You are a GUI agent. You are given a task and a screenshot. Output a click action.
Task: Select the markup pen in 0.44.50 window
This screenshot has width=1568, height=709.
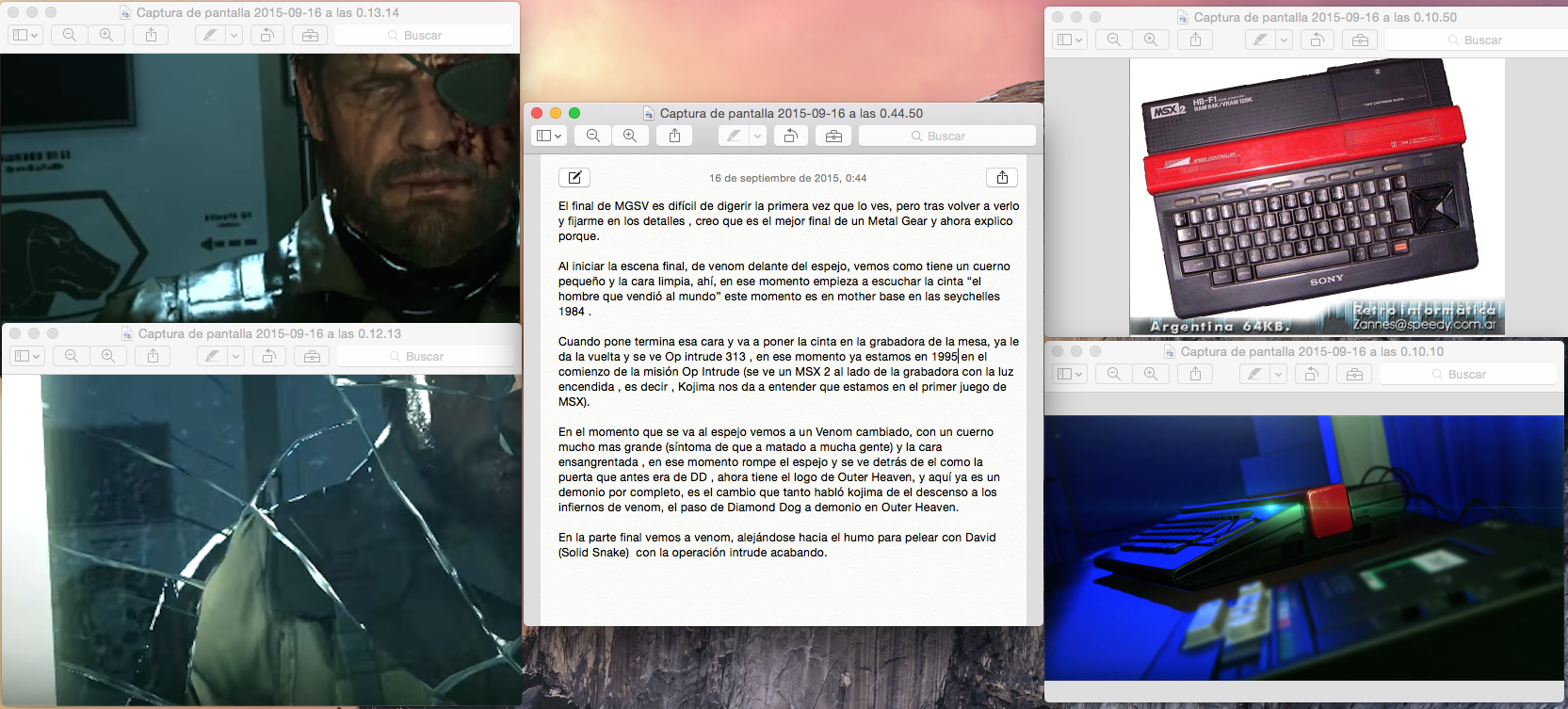[x=734, y=136]
